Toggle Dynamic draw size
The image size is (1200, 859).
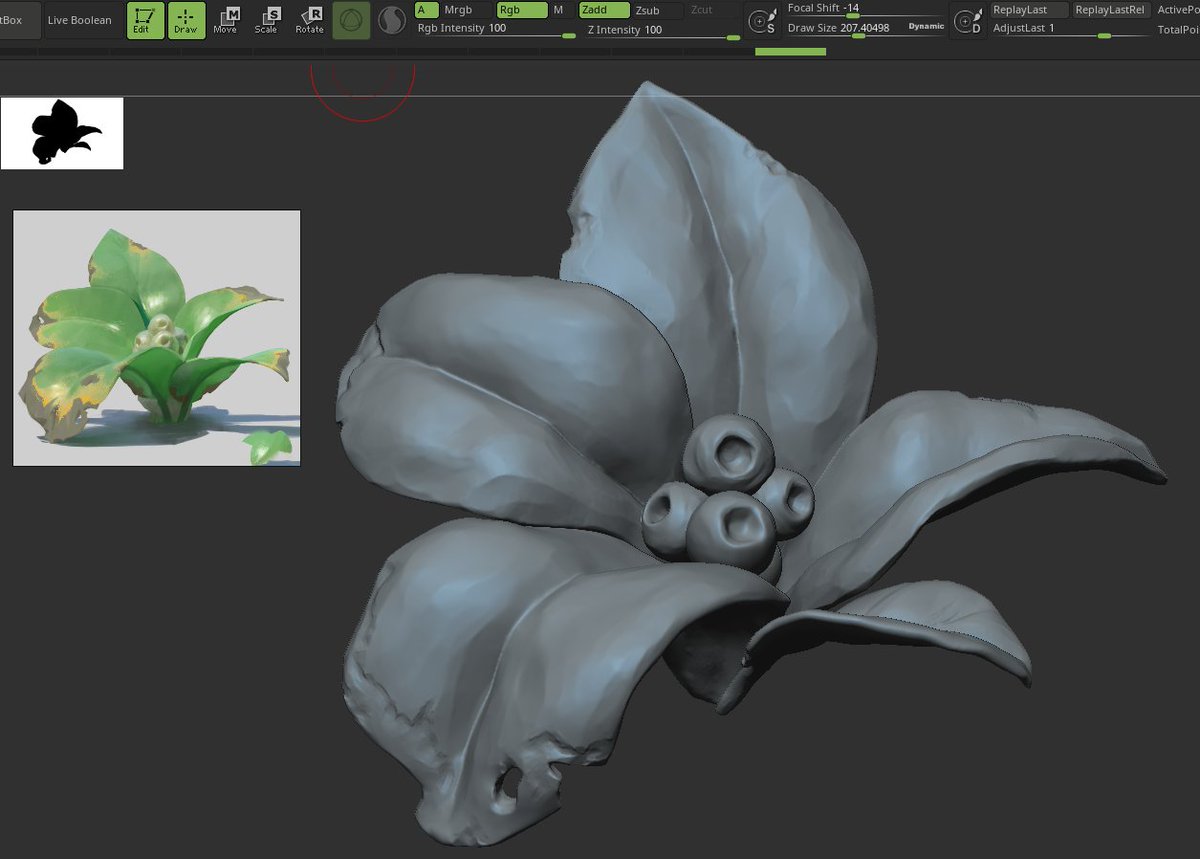pos(926,27)
